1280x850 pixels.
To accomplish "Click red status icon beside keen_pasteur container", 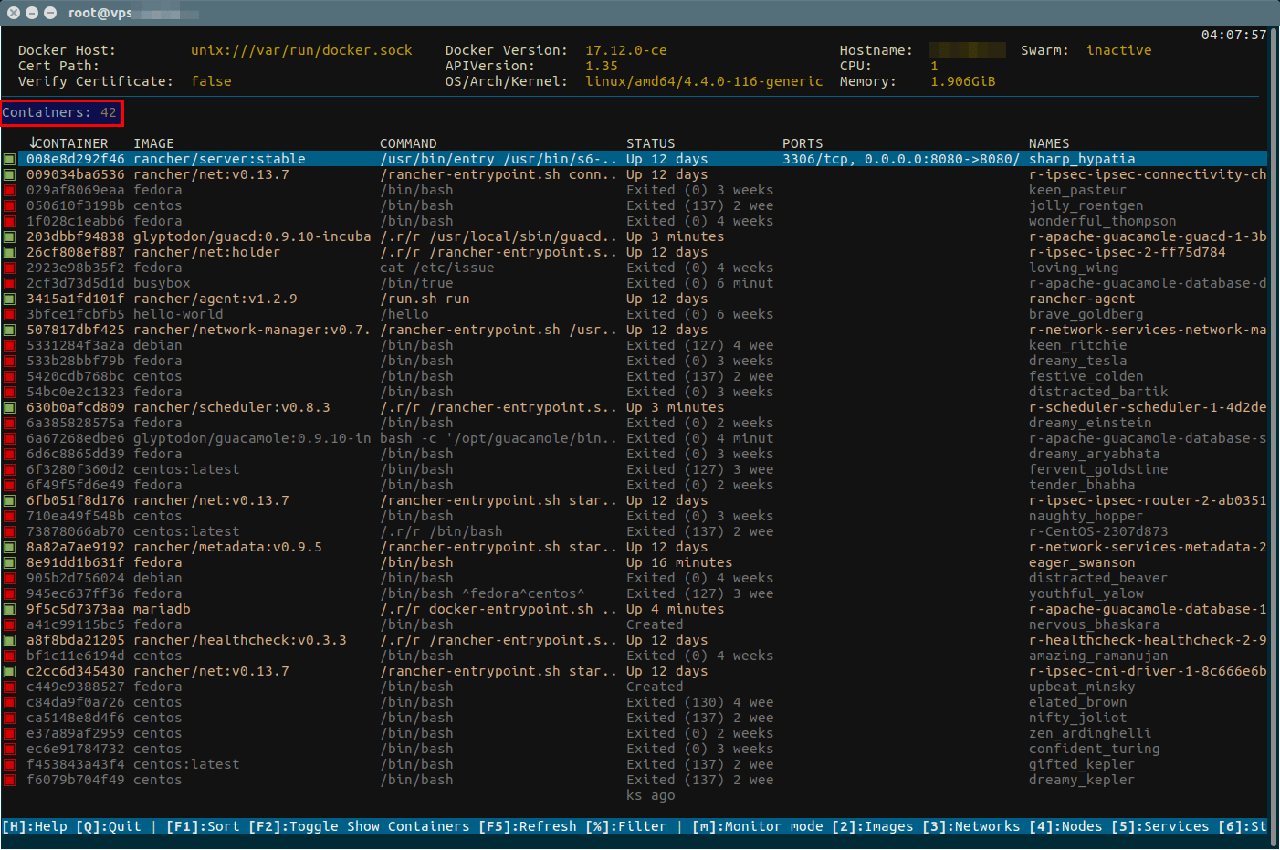I will (9, 190).
